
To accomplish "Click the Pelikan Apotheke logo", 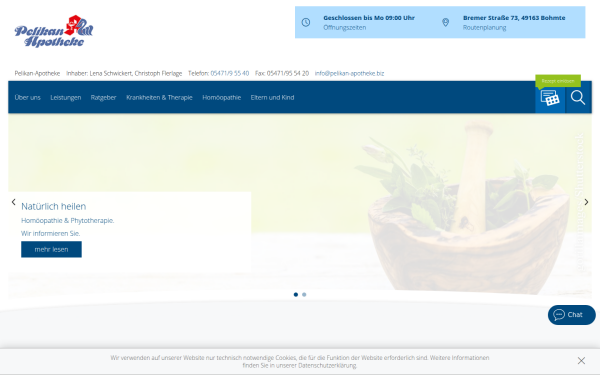I will coord(54,31).
